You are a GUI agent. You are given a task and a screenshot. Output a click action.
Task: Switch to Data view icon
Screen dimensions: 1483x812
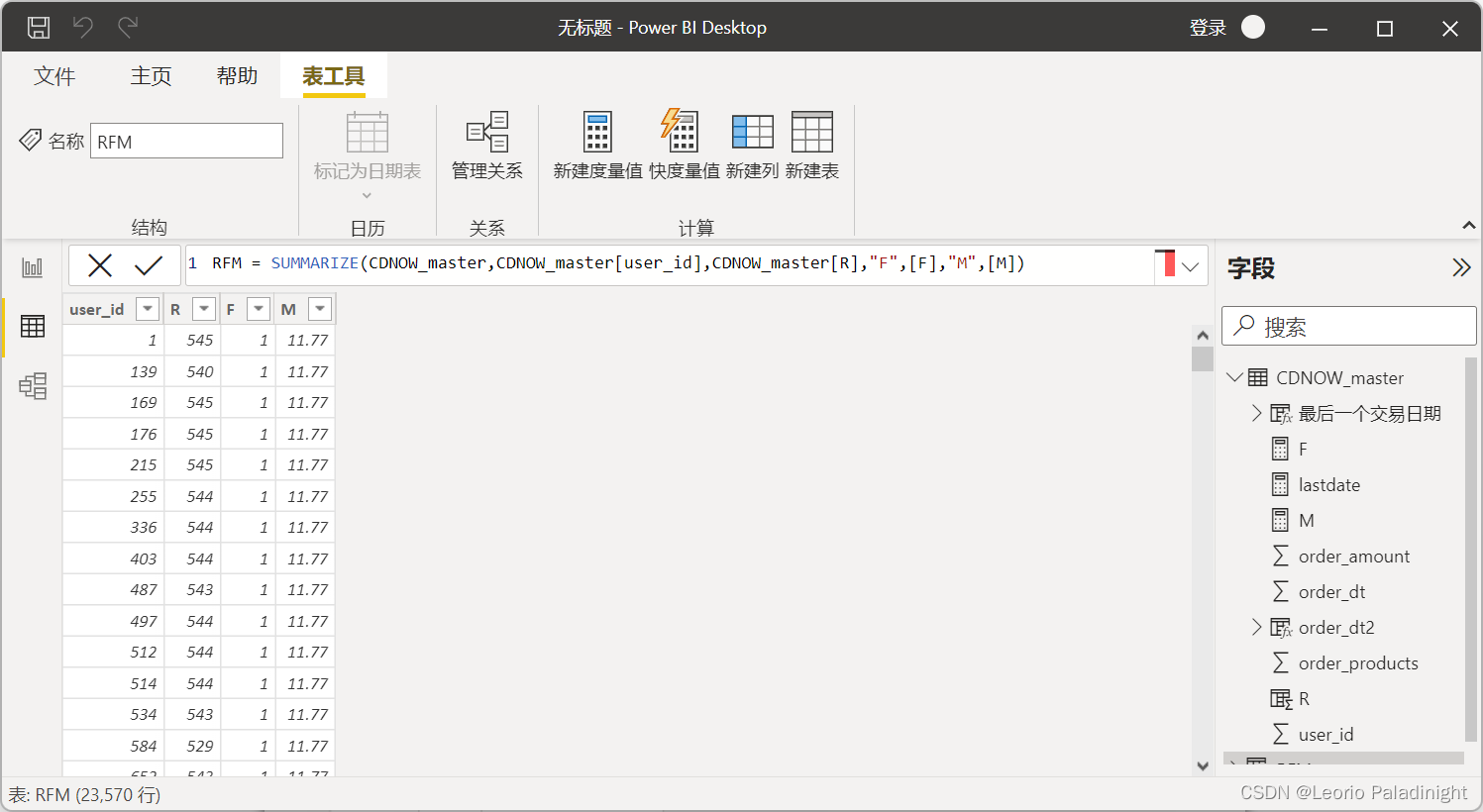pos(33,326)
